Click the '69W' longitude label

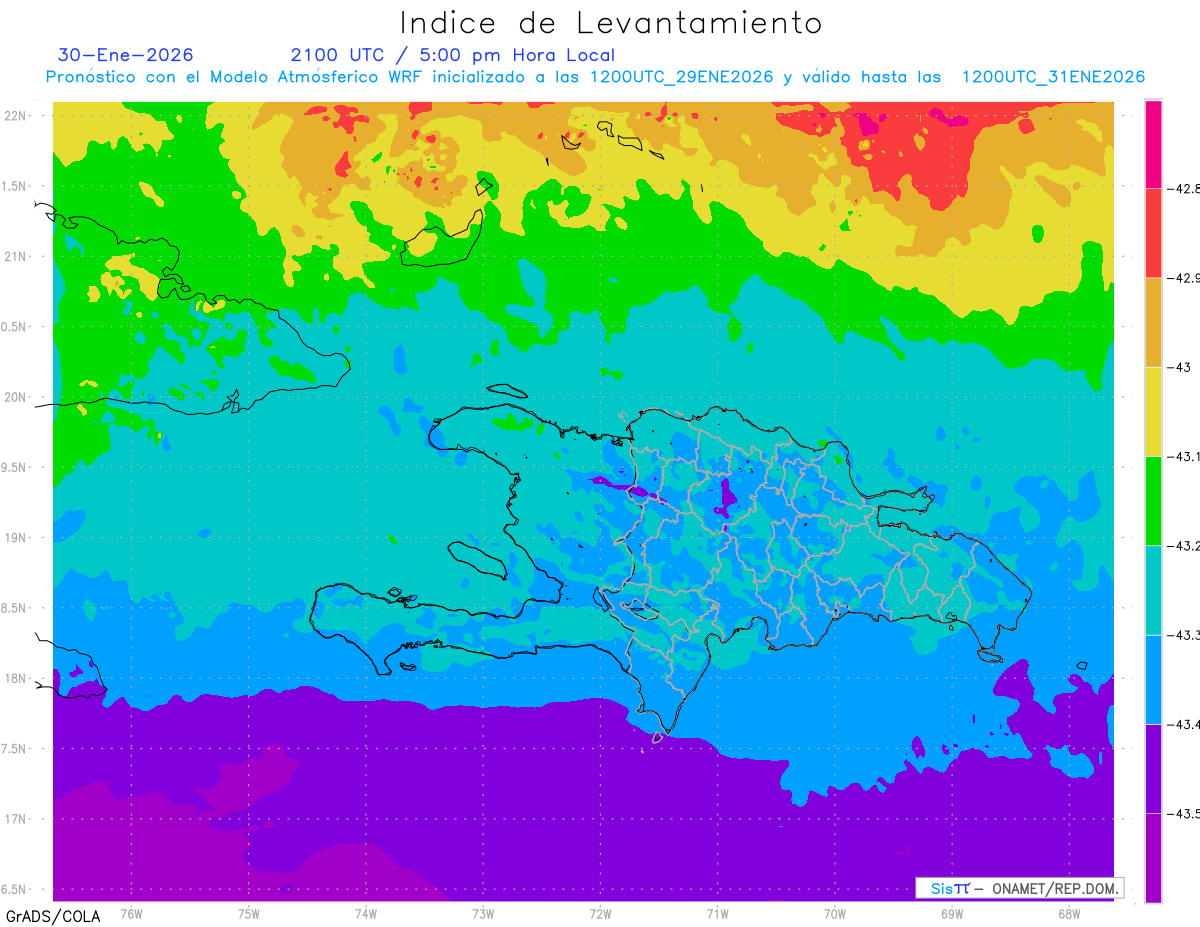[x=952, y=913]
